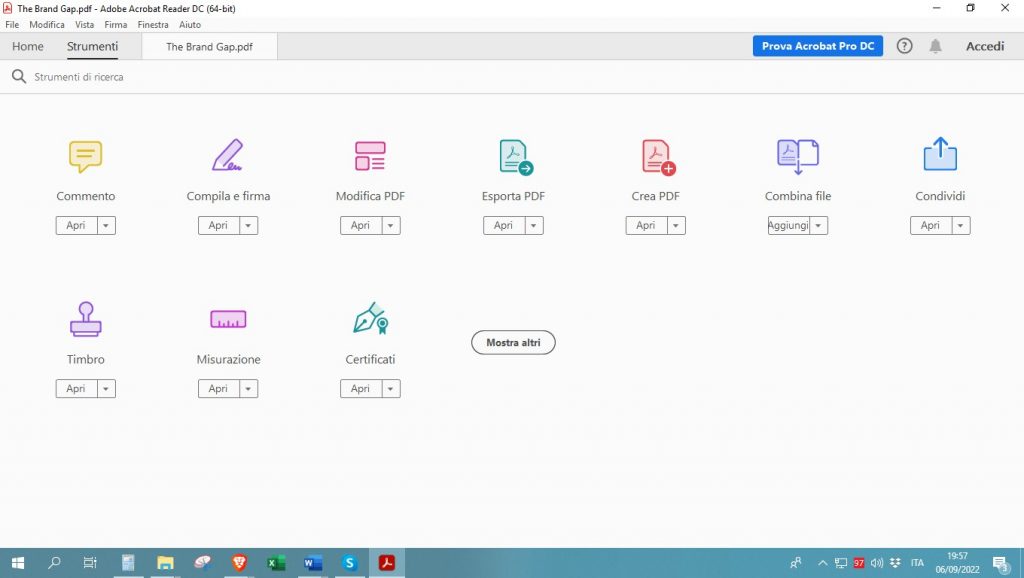
Task: Click the notifications bell icon
Action: click(935, 46)
